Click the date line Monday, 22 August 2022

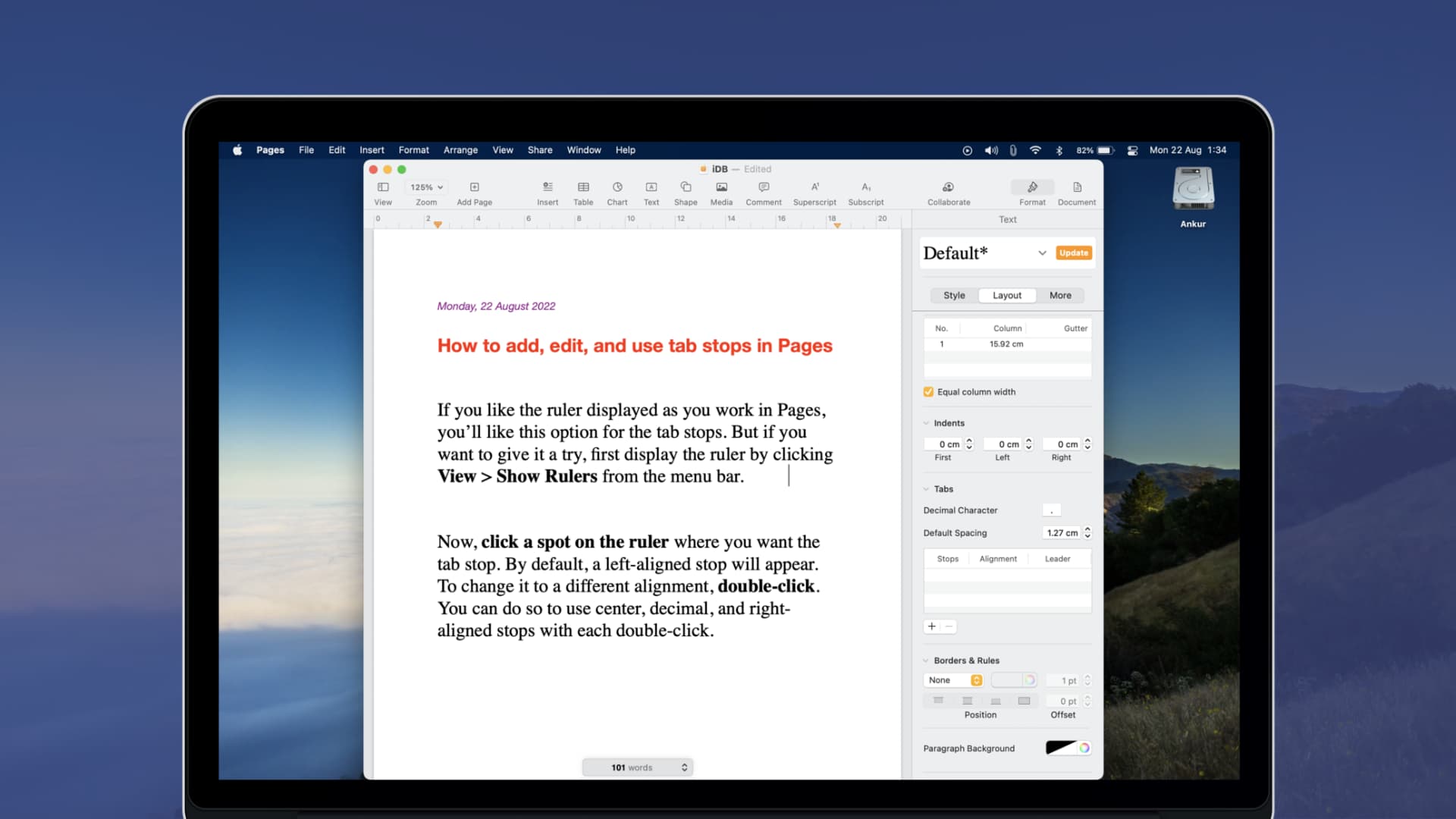pos(496,306)
